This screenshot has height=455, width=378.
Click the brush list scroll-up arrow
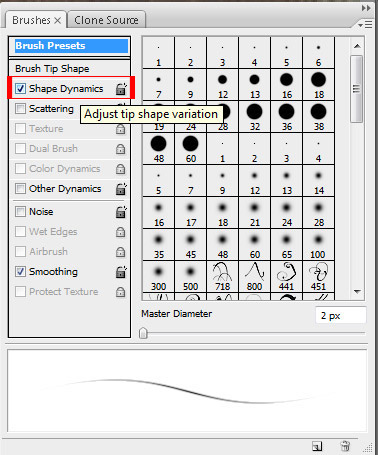357,46
